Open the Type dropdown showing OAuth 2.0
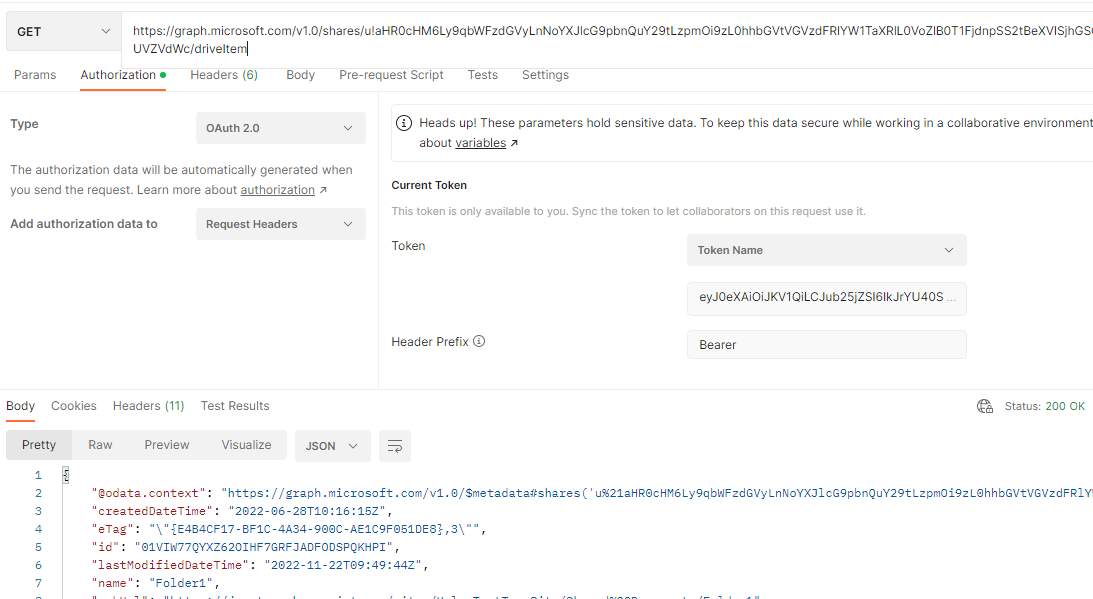Image resolution: width=1093 pixels, height=599 pixels. point(280,128)
